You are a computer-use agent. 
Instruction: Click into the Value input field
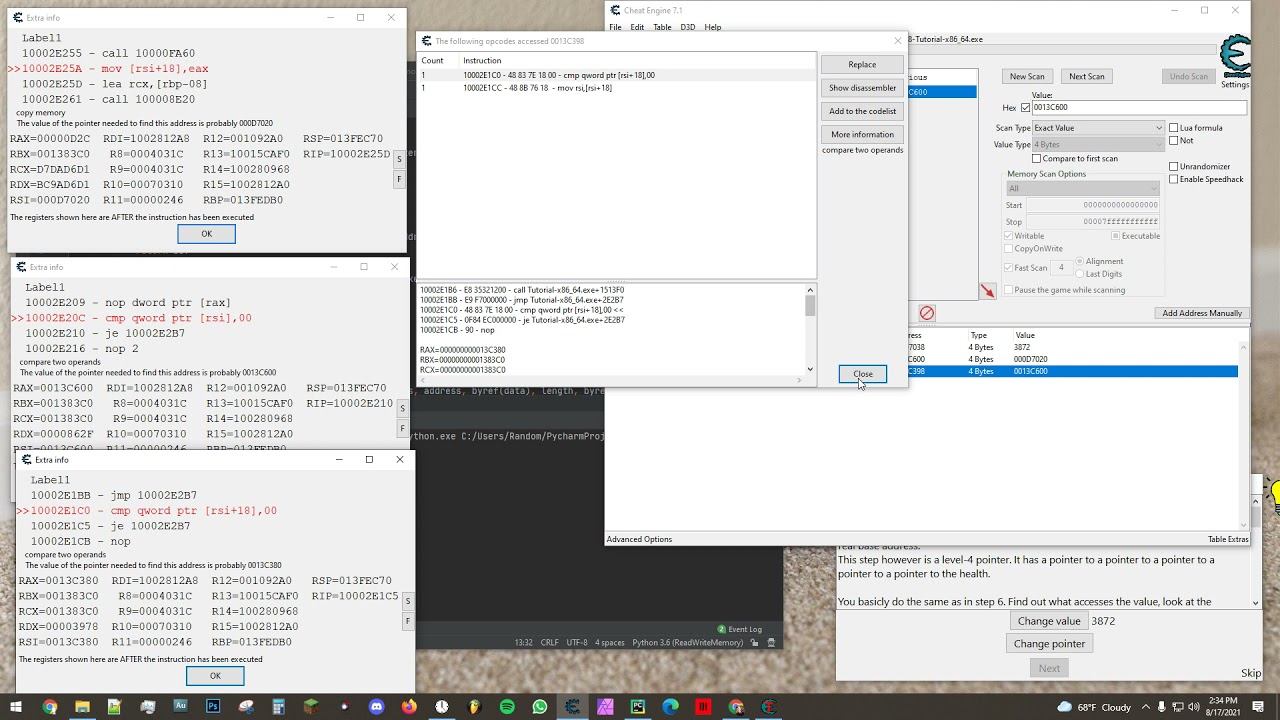1140,108
